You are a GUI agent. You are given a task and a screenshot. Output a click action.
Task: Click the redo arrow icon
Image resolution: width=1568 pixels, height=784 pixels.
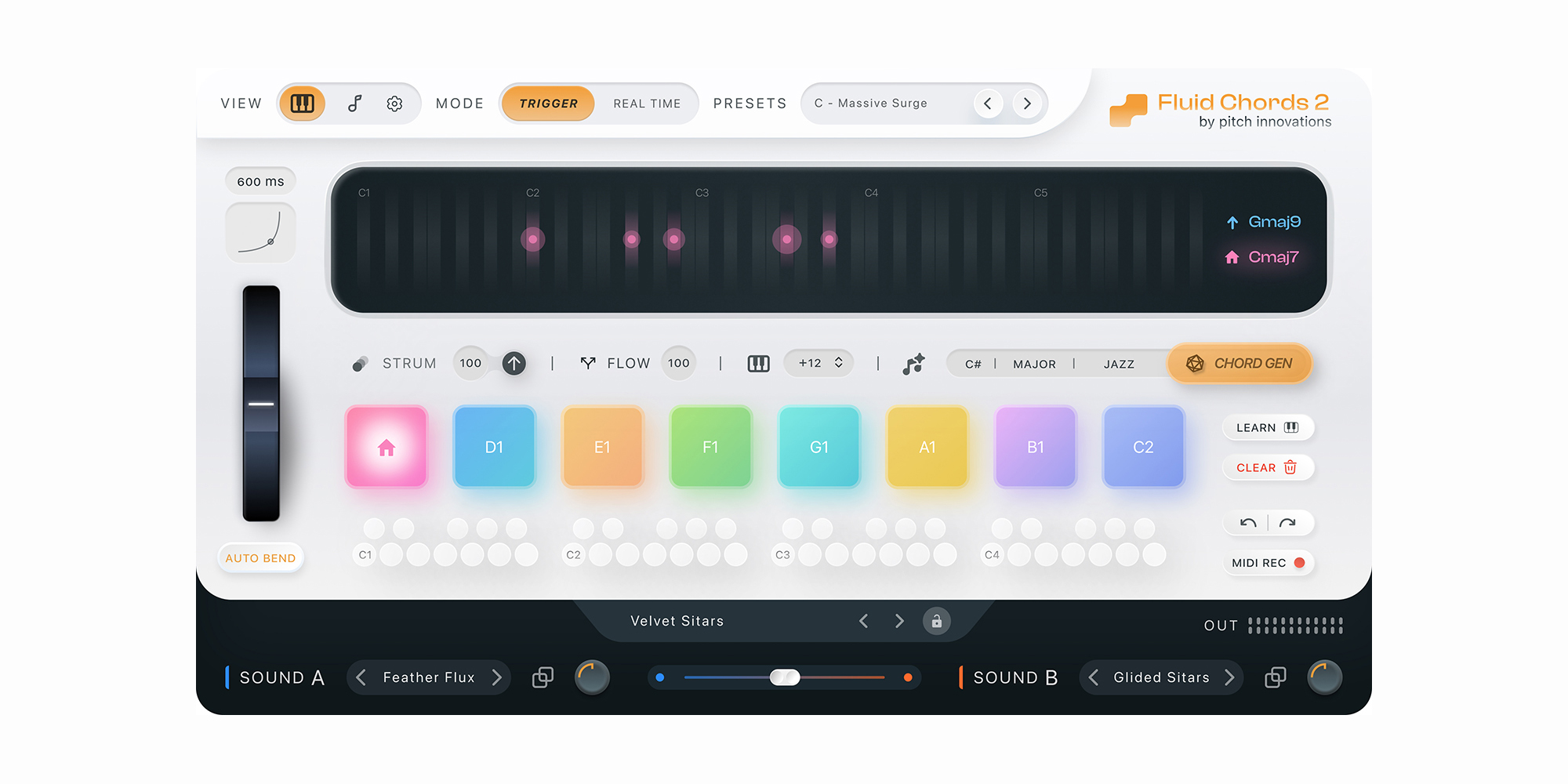tap(1287, 523)
